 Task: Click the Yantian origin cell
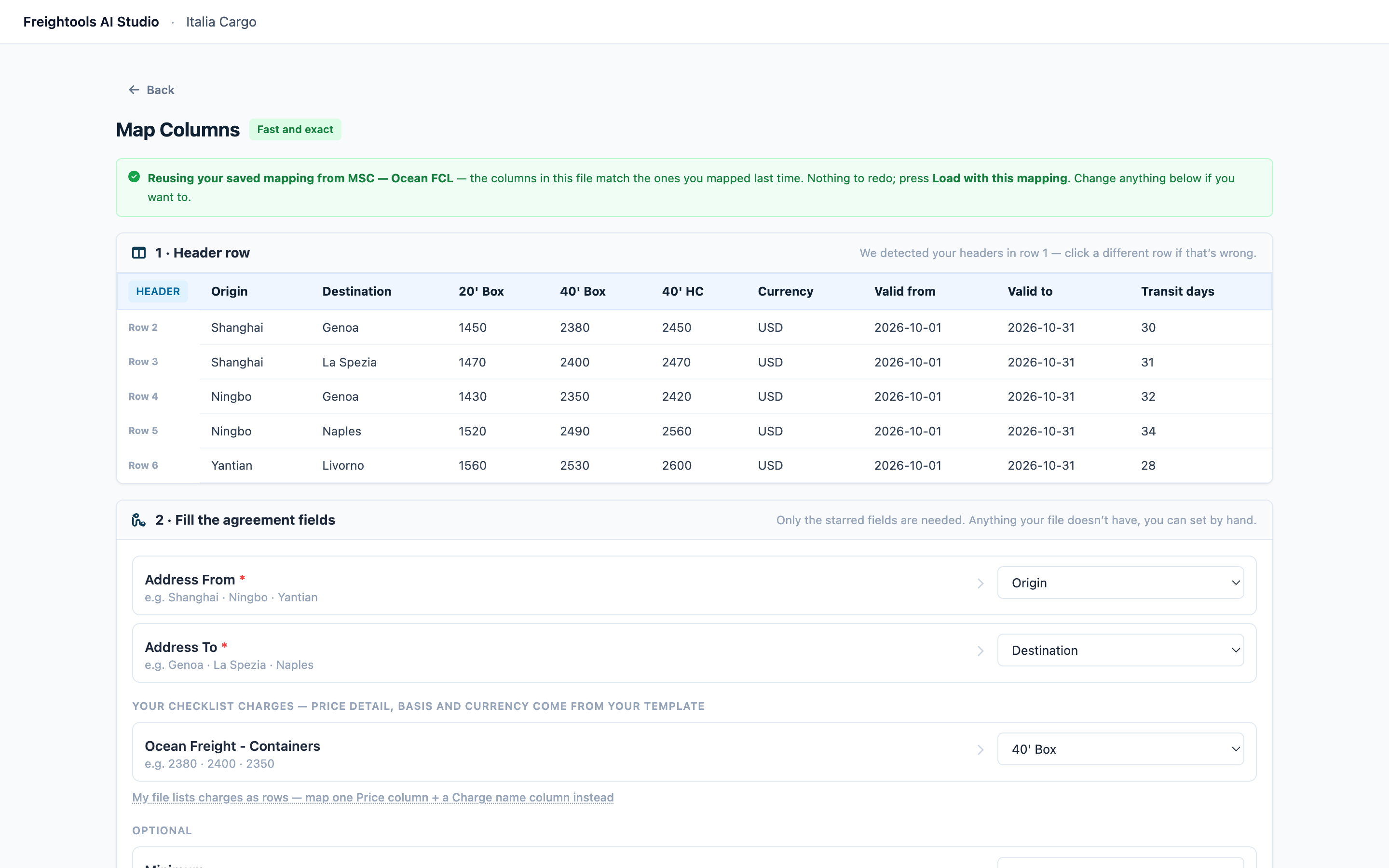(x=232, y=465)
